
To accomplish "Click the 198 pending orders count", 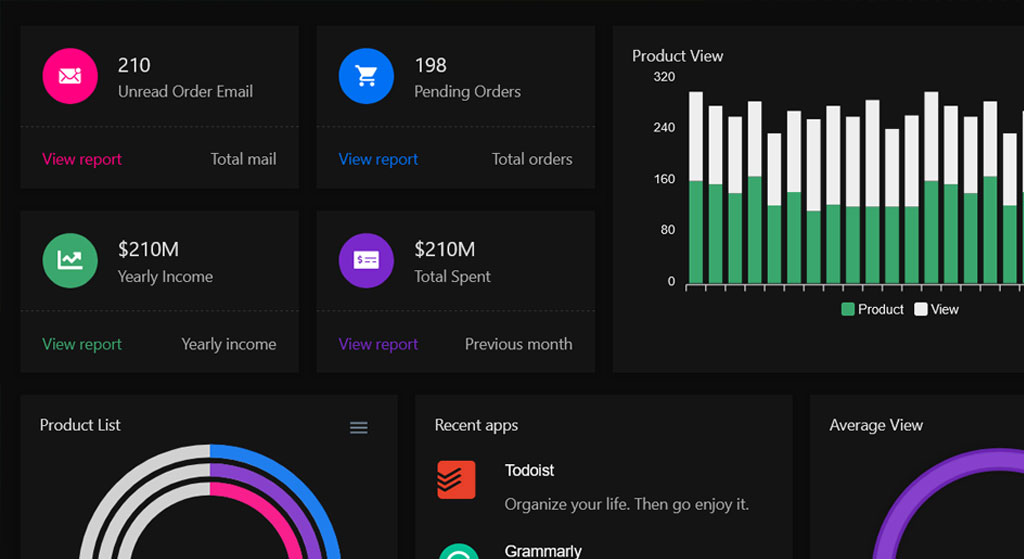I will pyautogui.click(x=430, y=65).
